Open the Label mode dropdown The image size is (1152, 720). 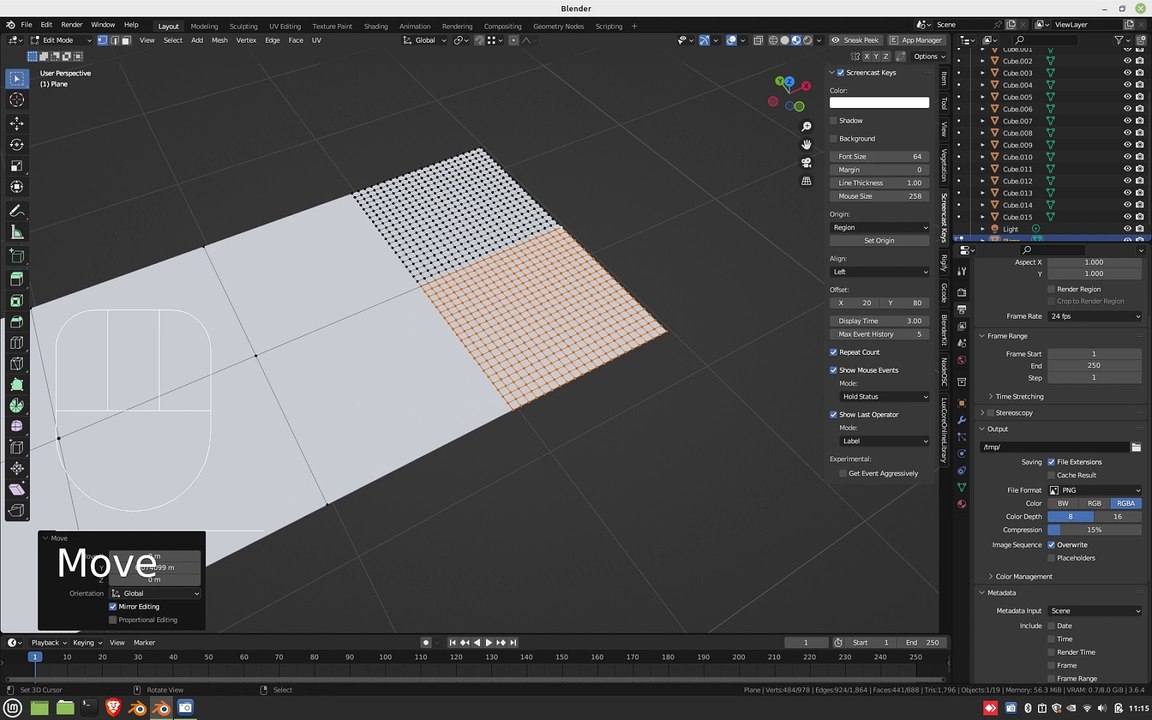885,441
